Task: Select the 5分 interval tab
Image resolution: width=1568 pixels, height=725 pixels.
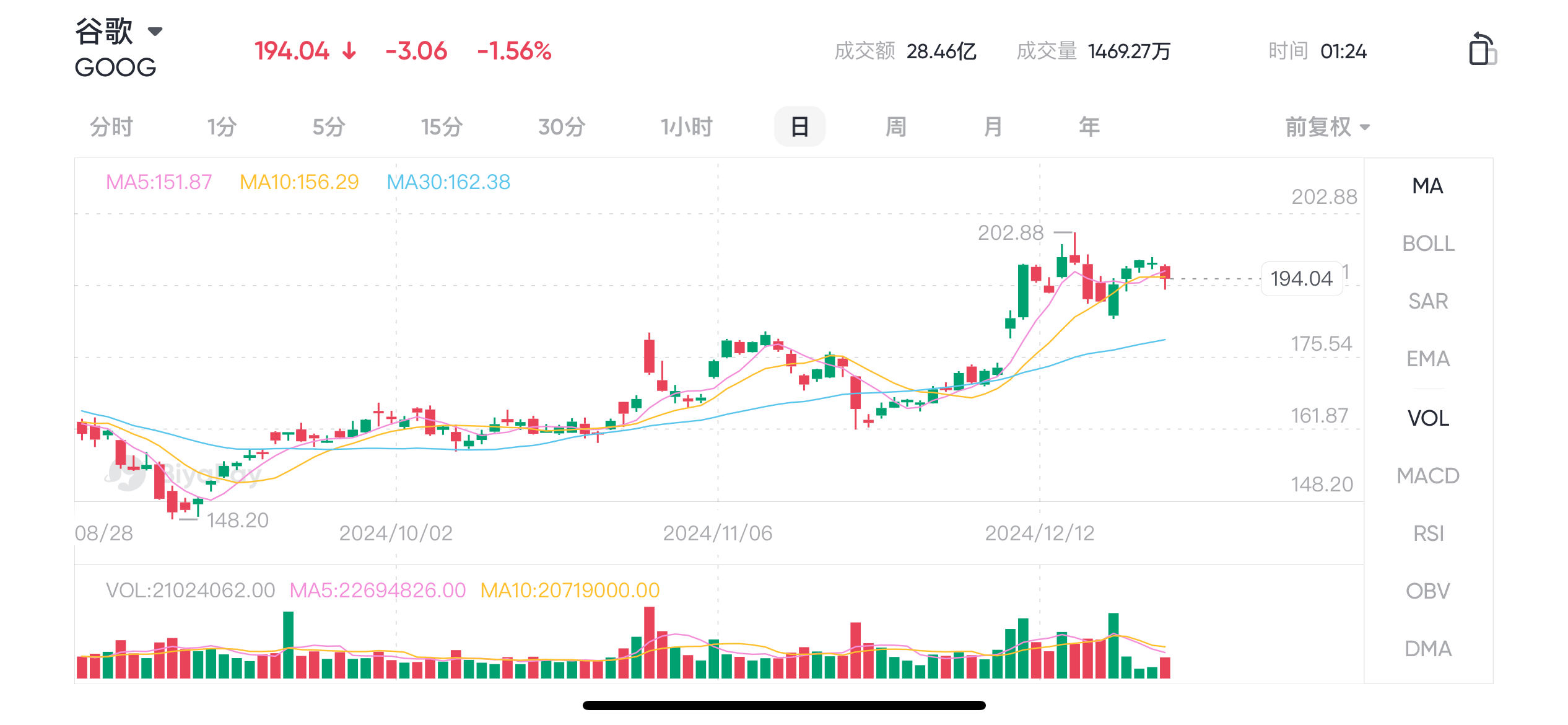Action: (x=328, y=127)
